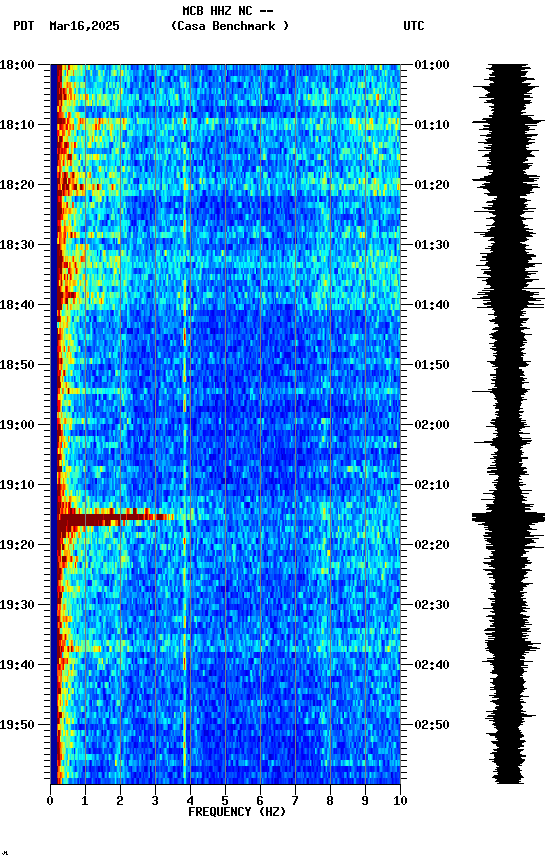
Task: Click the '8' frequency axis tick label
Action: (x=330, y=801)
